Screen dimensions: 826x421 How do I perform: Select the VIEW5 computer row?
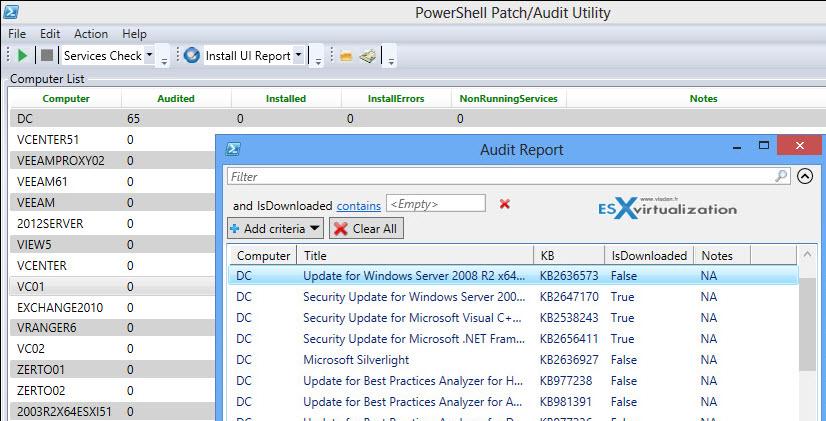coord(112,244)
